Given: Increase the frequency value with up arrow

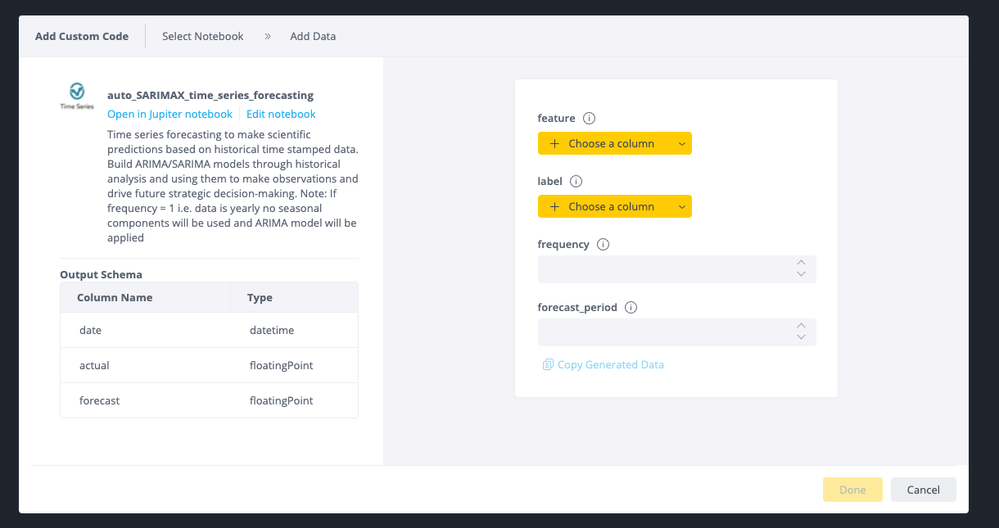Looking at the screenshot, I should click(x=800, y=264).
